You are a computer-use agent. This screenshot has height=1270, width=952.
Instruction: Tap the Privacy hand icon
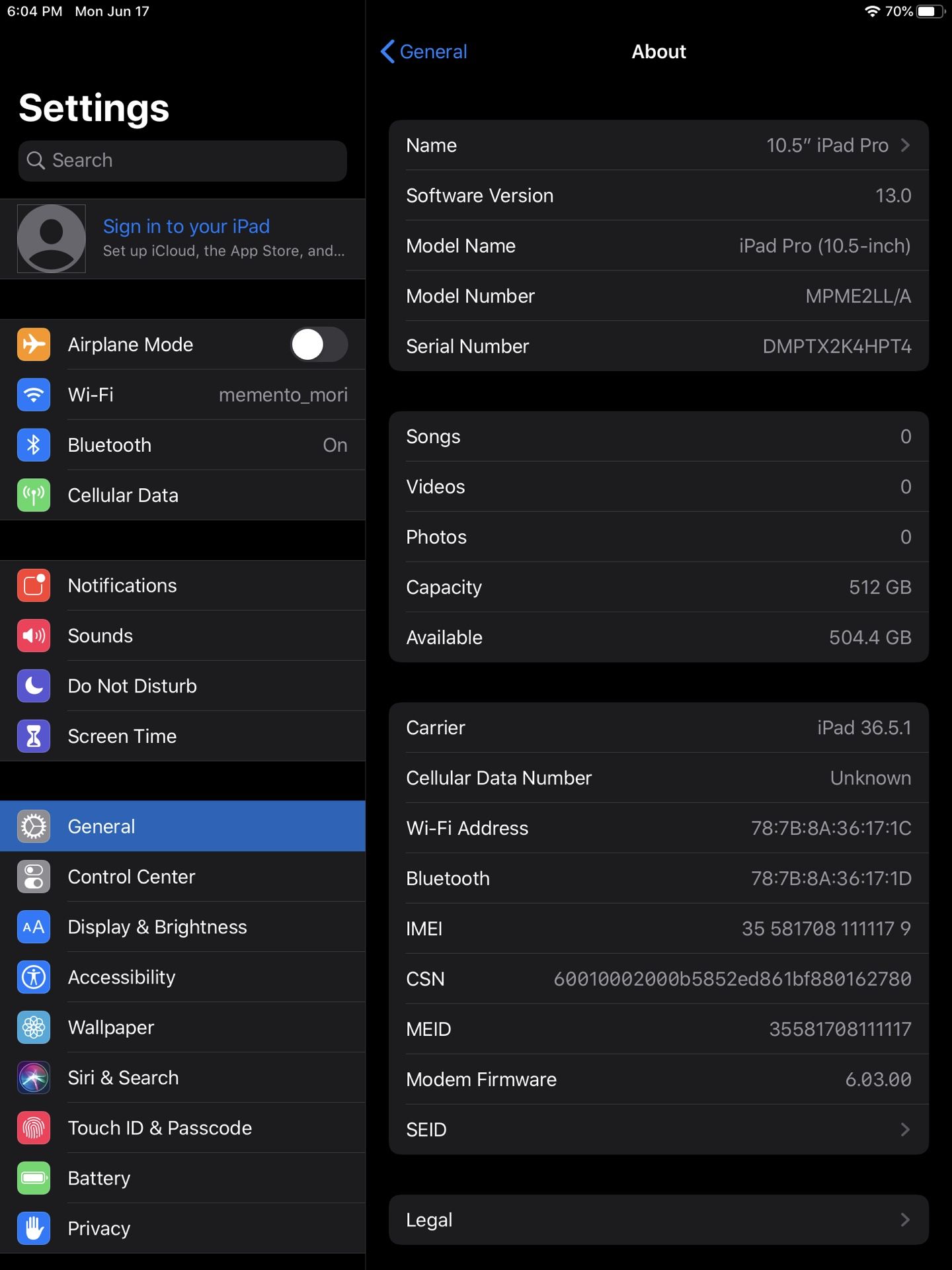(x=34, y=1228)
